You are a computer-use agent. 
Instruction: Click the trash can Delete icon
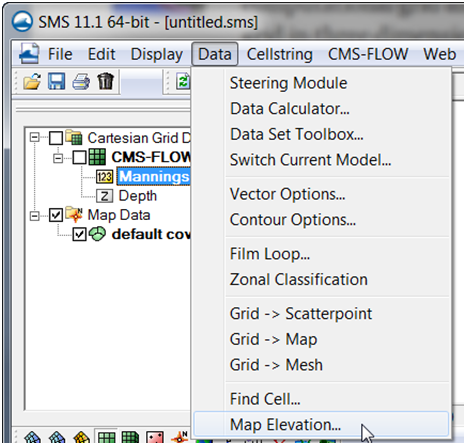105,81
